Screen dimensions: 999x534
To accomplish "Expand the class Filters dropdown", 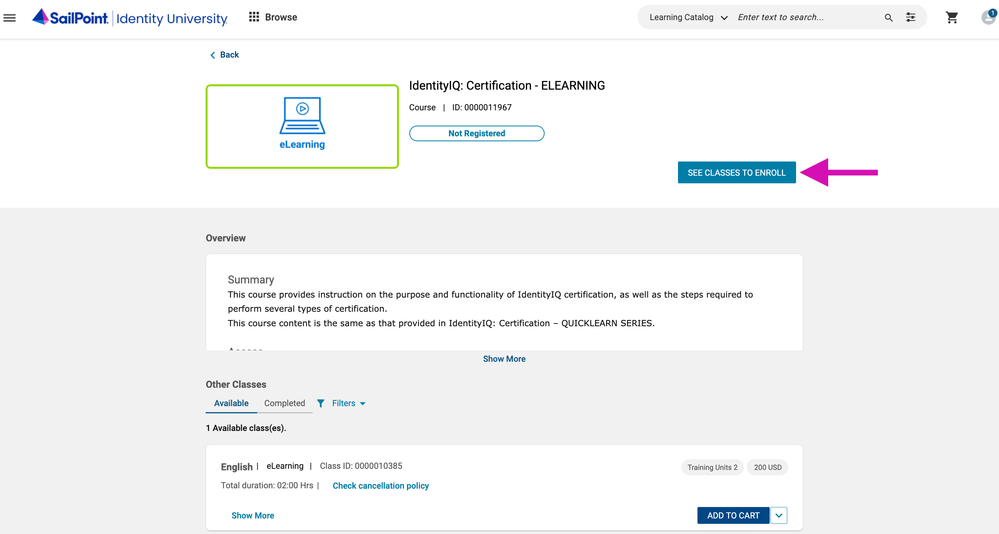I will click(x=342, y=403).
